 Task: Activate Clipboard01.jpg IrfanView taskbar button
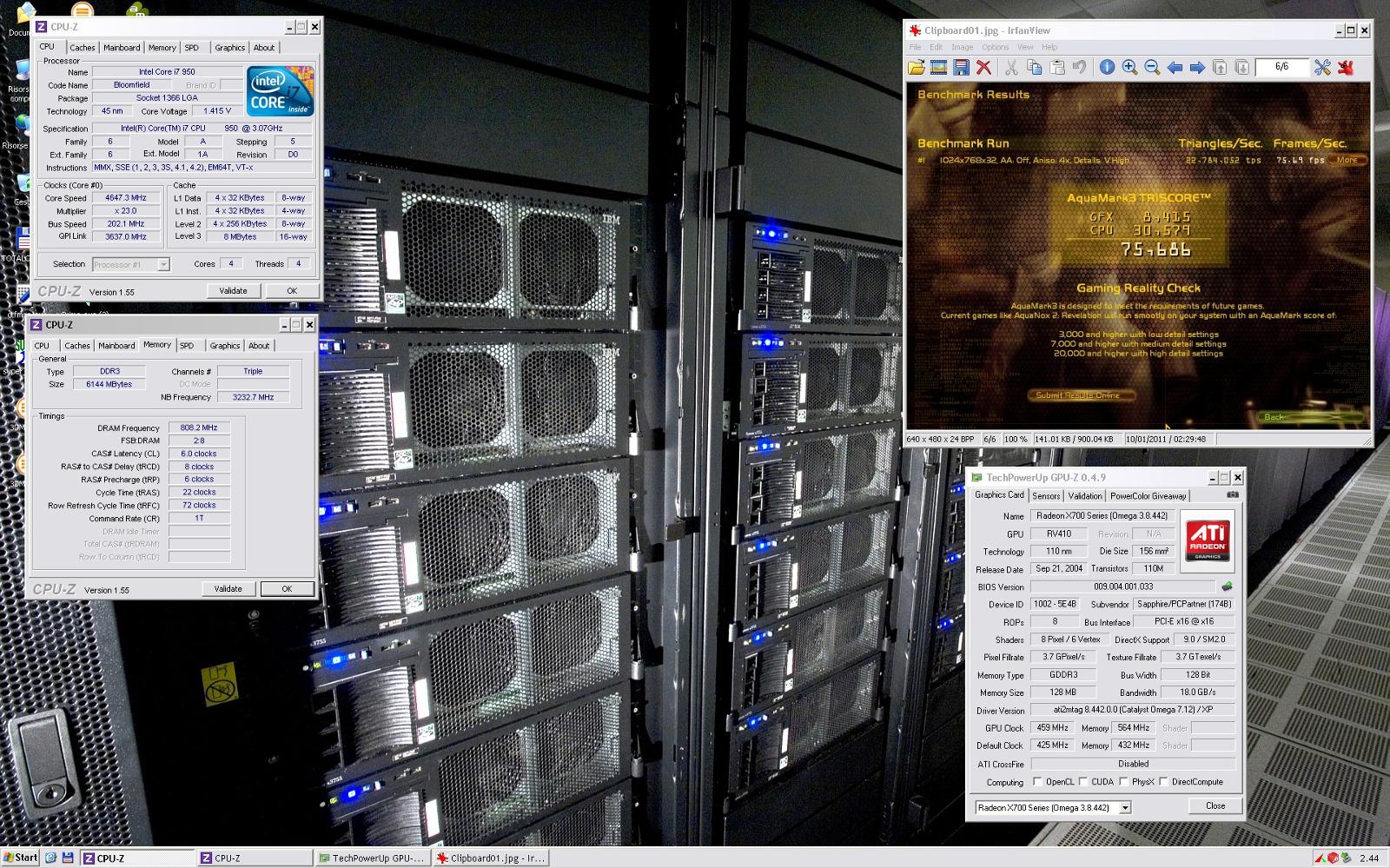[490, 858]
